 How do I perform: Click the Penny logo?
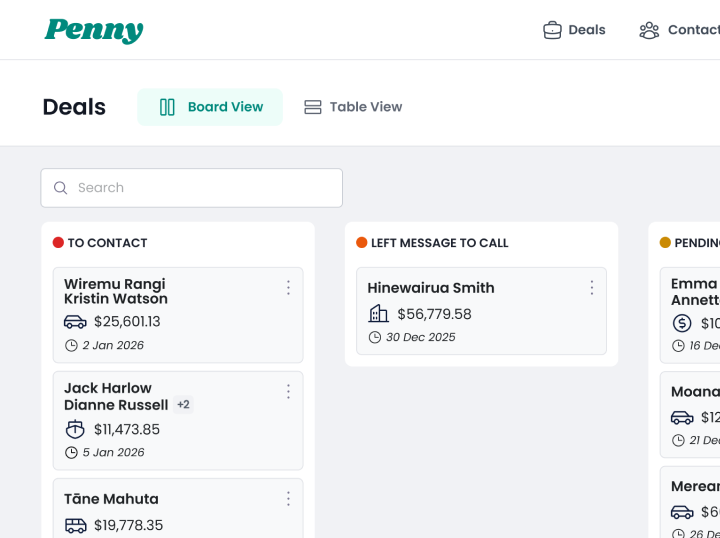tap(94, 31)
